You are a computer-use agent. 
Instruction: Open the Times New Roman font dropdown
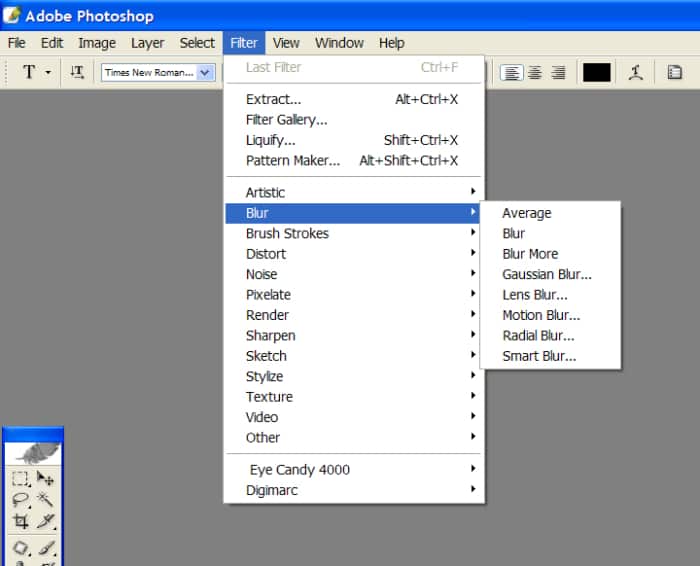click(x=205, y=72)
